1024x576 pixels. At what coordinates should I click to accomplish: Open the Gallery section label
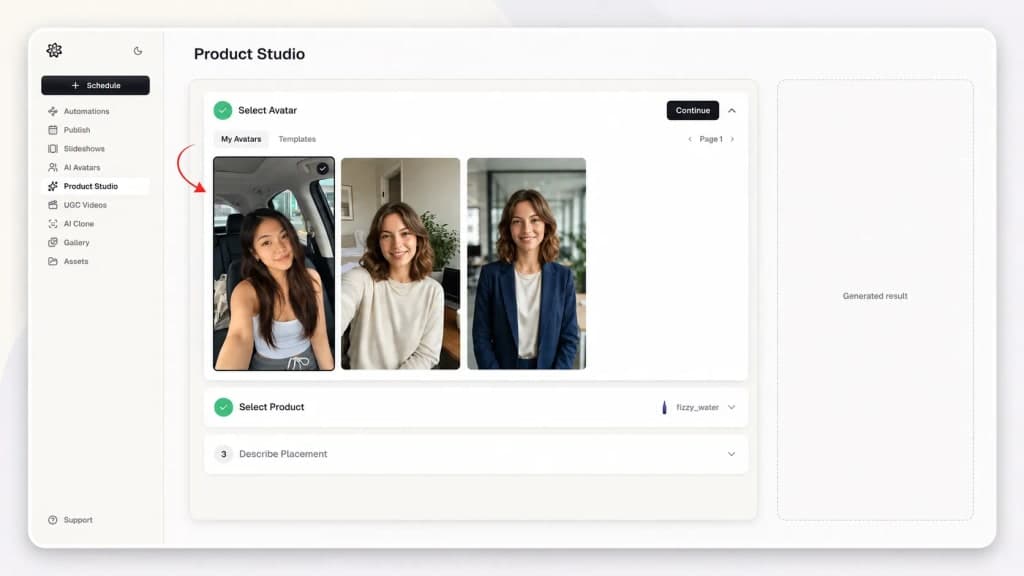[76, 242]
